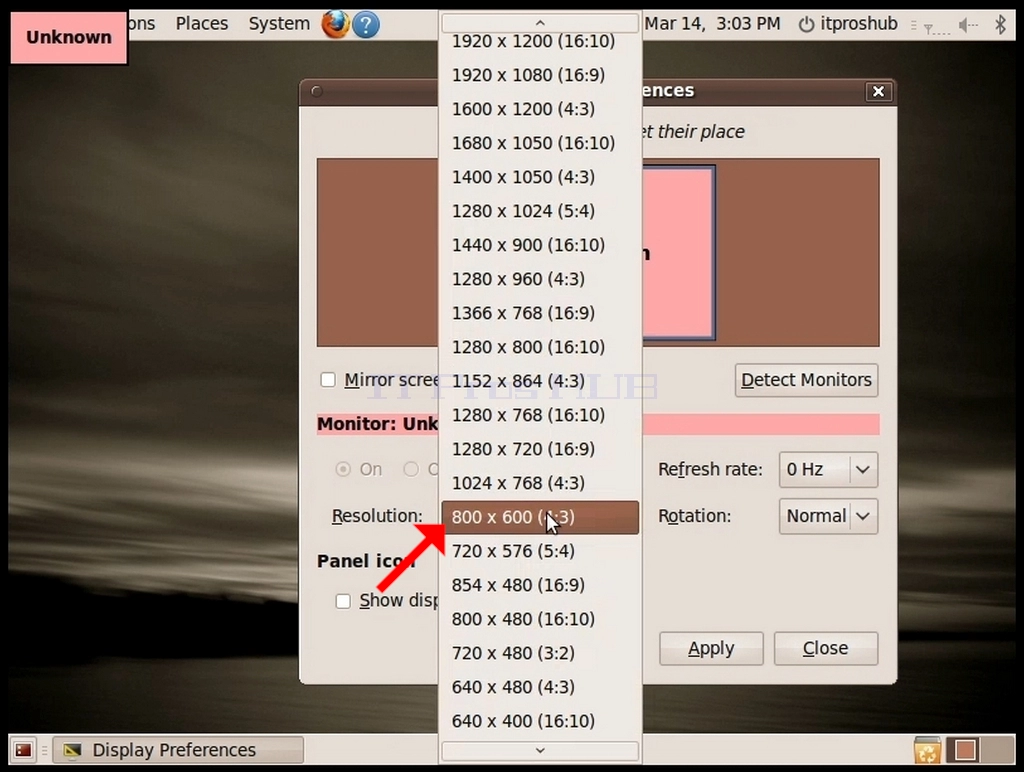Select the On radio button
The height and width of the screenshot is (772, 1024).
343,469
